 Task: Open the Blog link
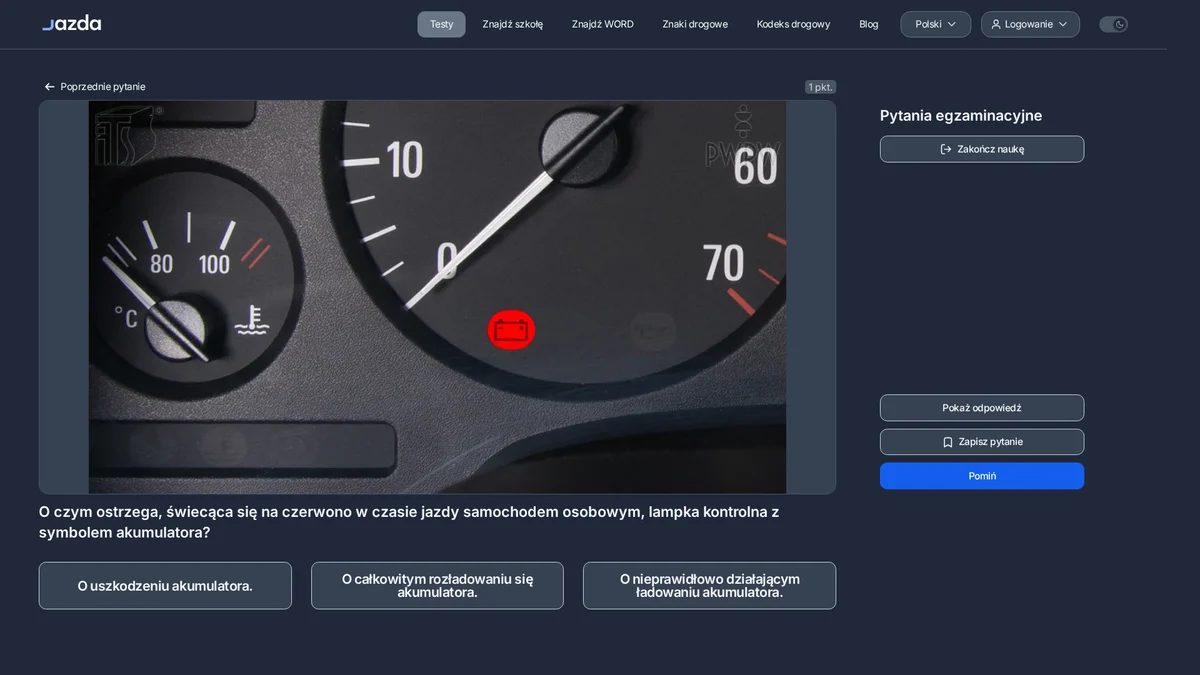[x=869, y=24]
